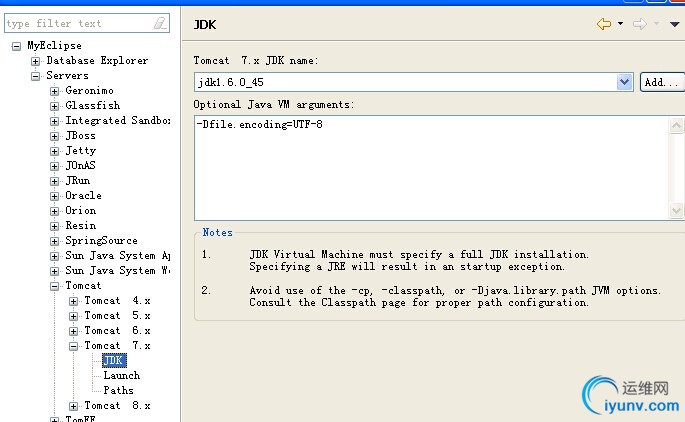Select the MyEclipse tree label
This screenshot has height=422, width=685.
54,45
